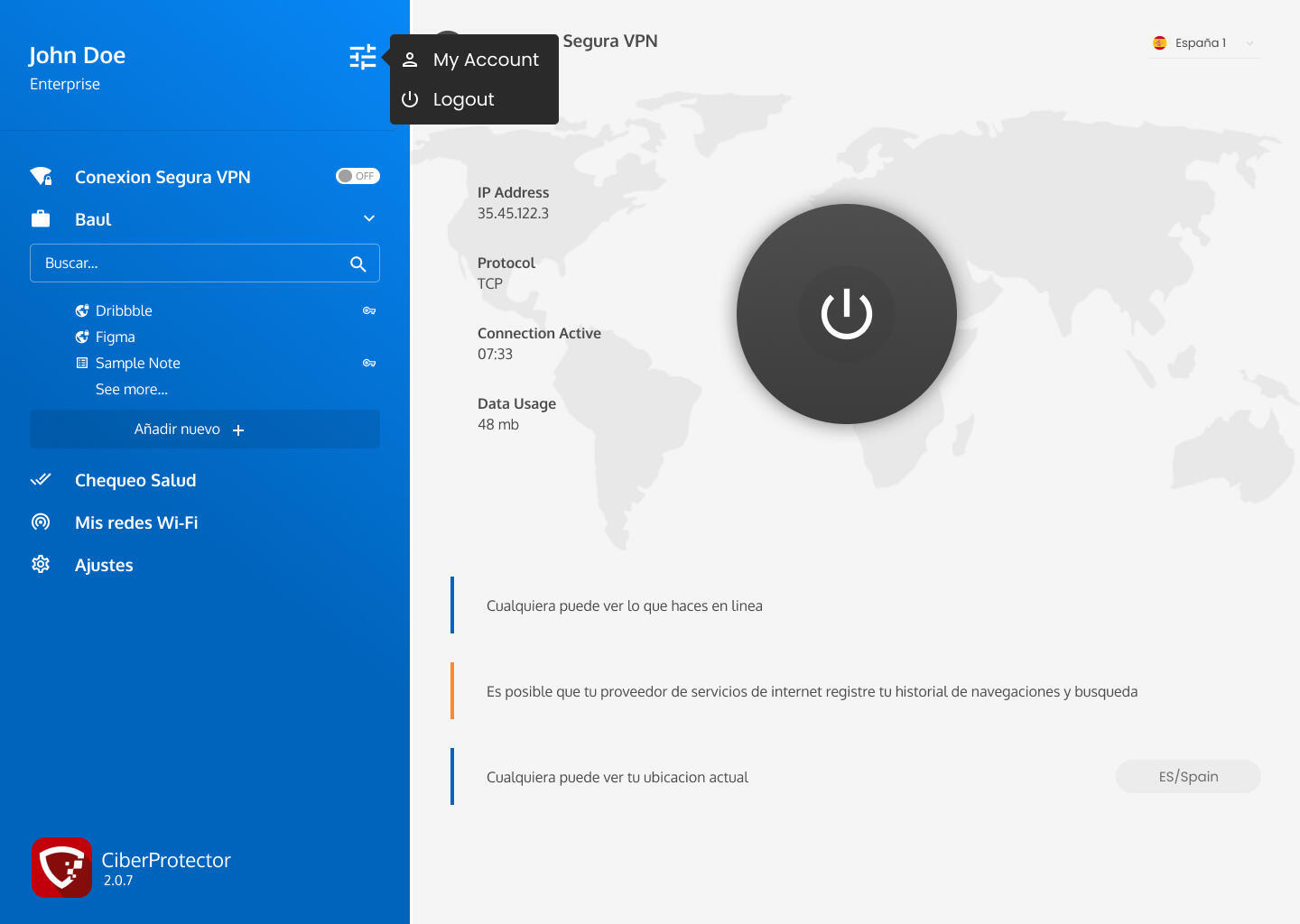Click the VPN shield icon in sidebar

tap(41, 177)
